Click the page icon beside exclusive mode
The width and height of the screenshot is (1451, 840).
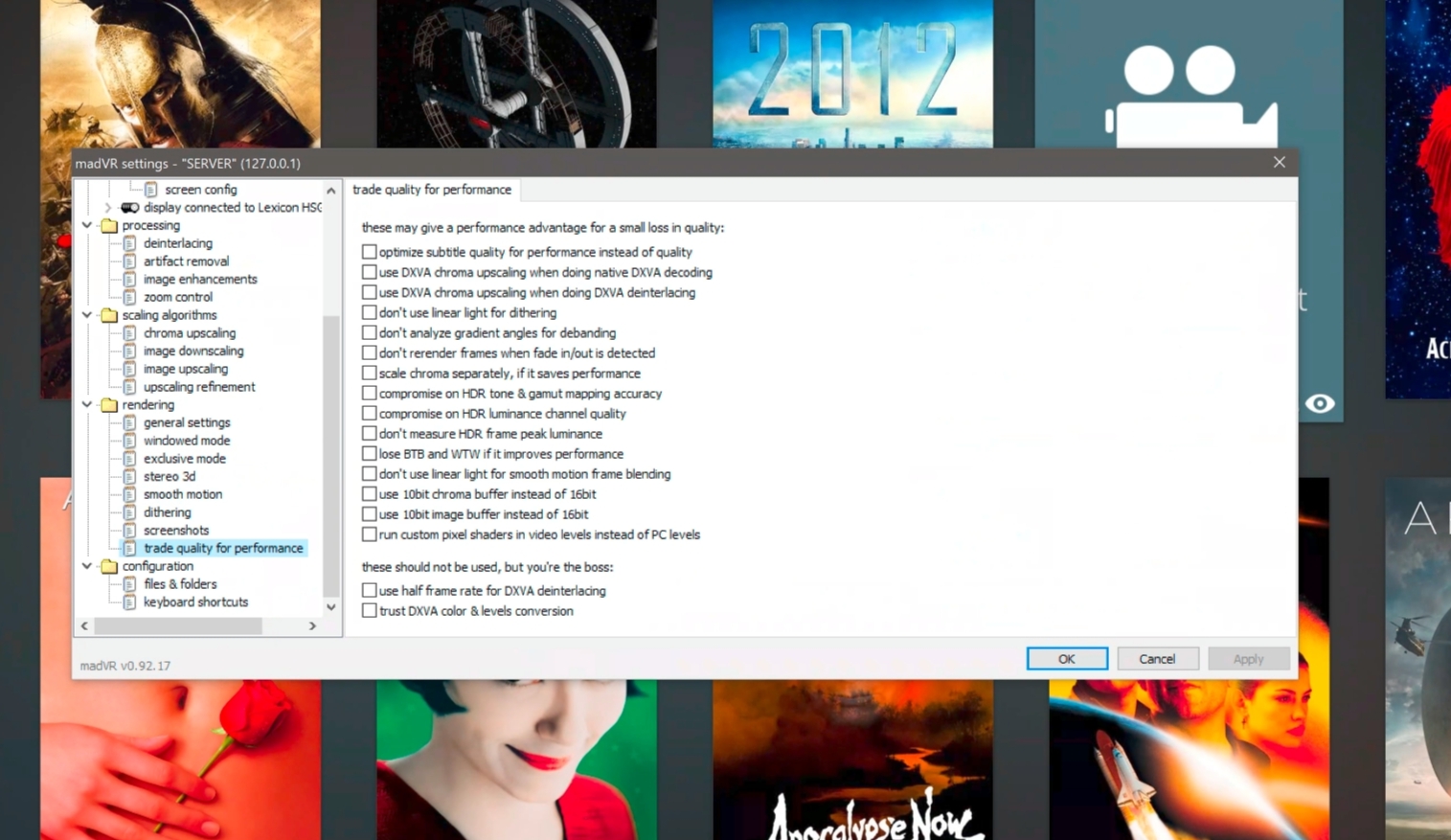130,459
